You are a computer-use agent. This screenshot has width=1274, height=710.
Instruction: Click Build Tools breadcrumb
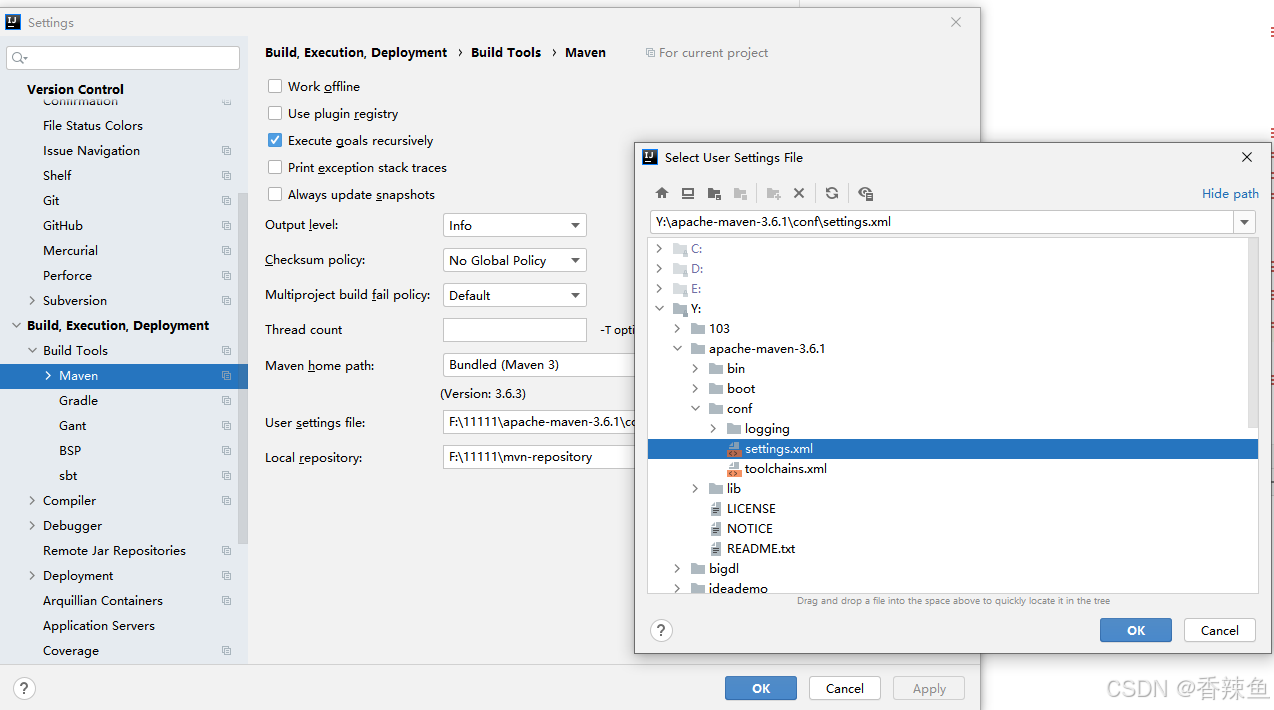click(x=506, y=53)
